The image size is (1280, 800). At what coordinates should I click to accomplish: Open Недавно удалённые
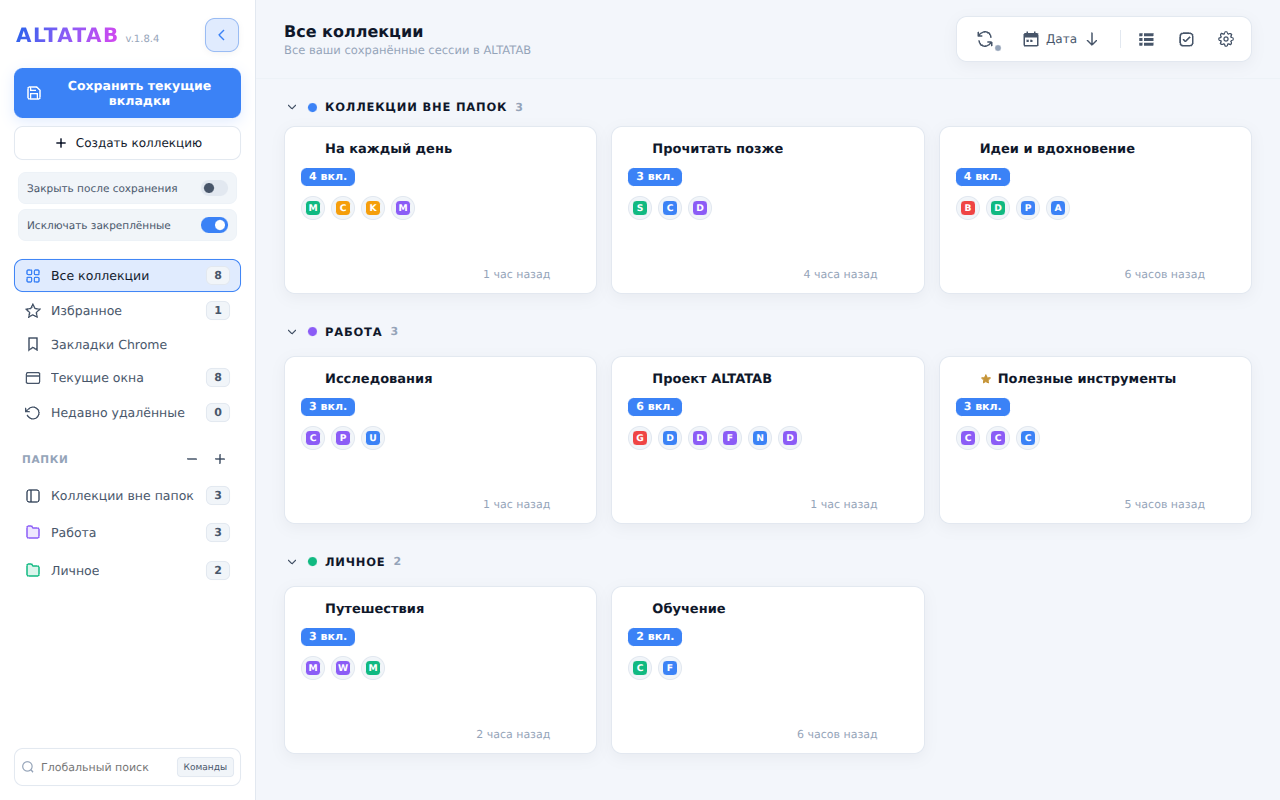(x=127, y=412)
